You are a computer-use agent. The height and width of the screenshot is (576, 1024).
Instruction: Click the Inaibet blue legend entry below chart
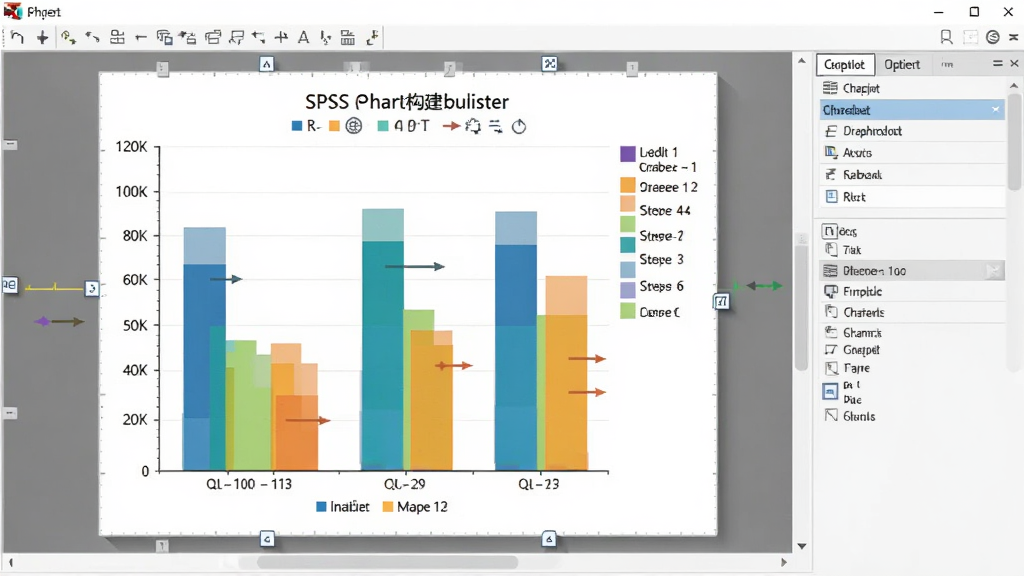pos(342,507)
